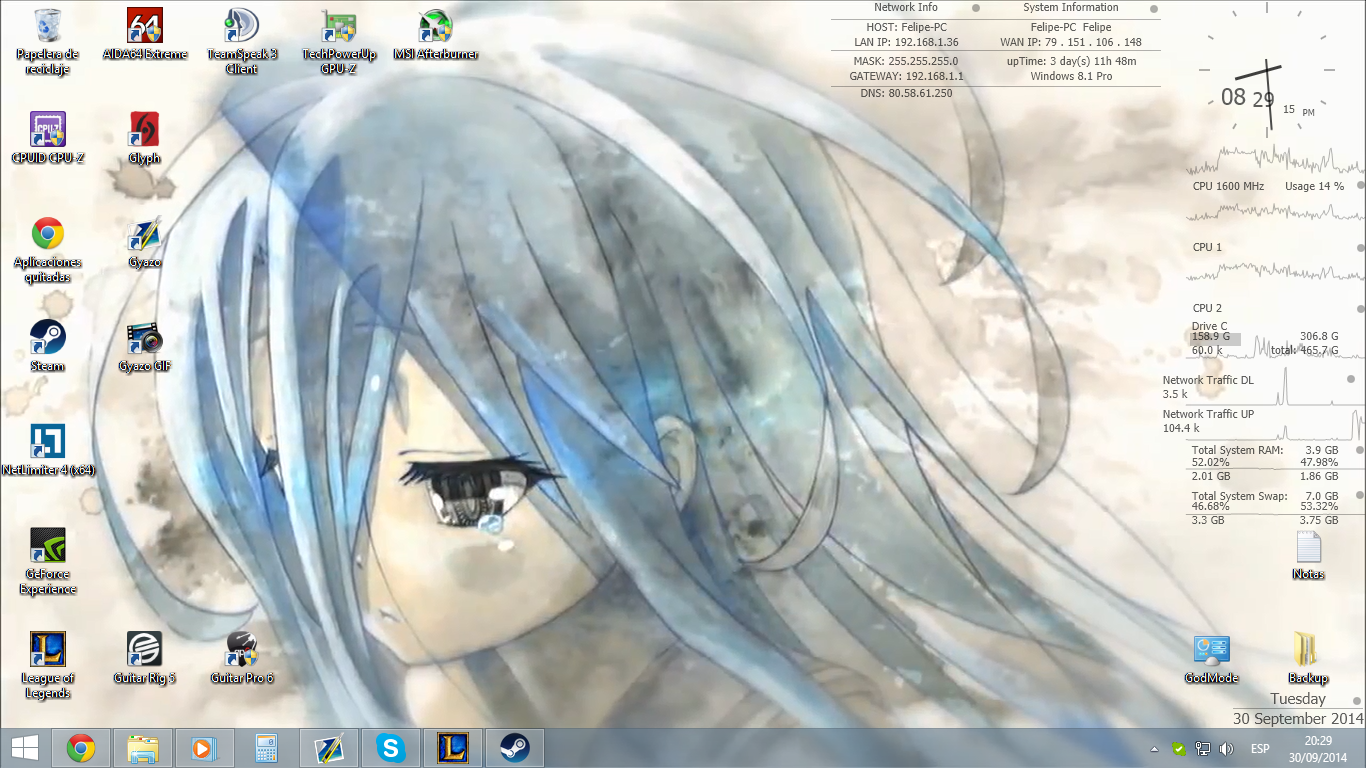
Task: Click the DNS: 80.58.61.250 text
Action: tap(906, 94)
